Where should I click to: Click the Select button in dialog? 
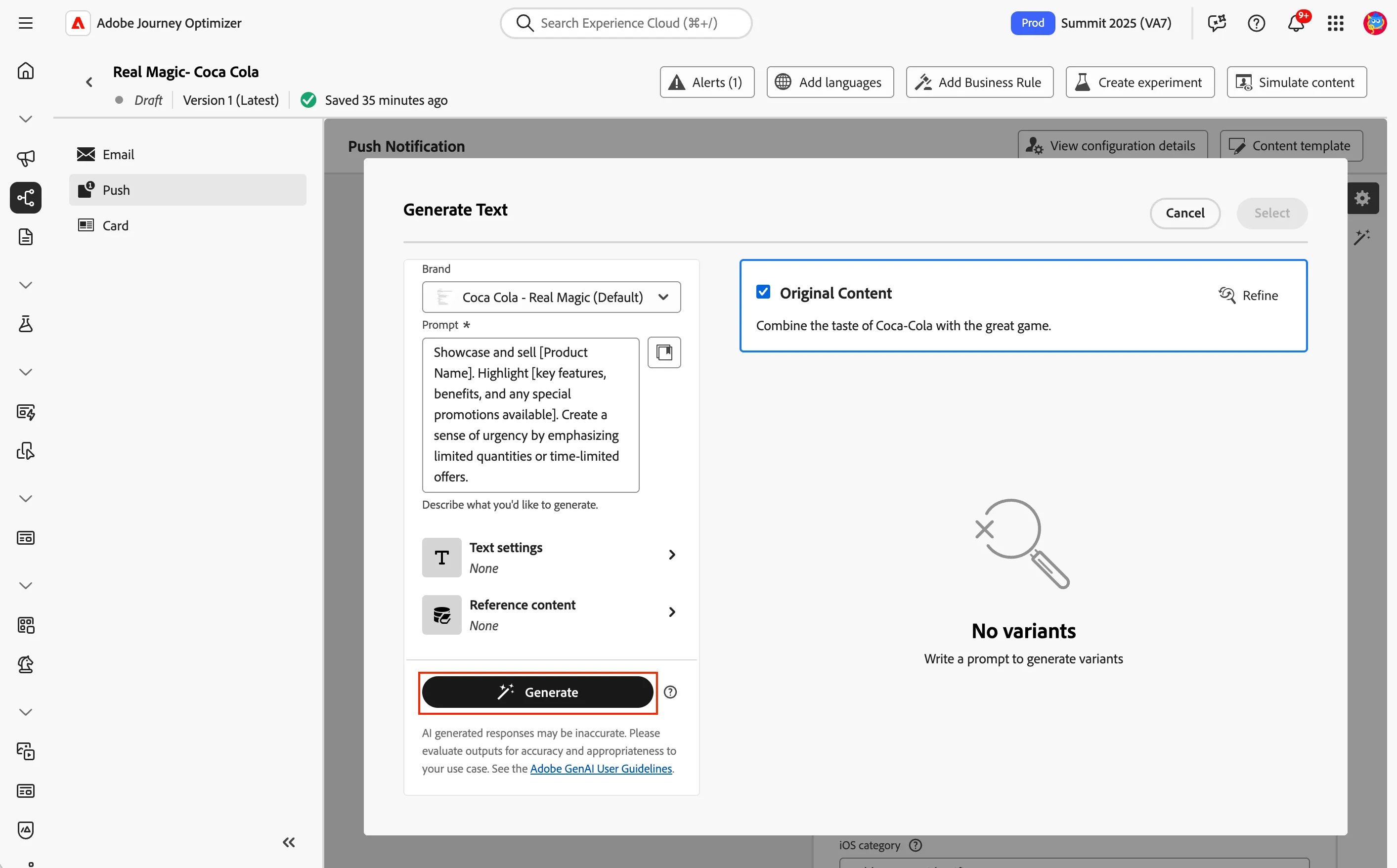coord(1272,214)
